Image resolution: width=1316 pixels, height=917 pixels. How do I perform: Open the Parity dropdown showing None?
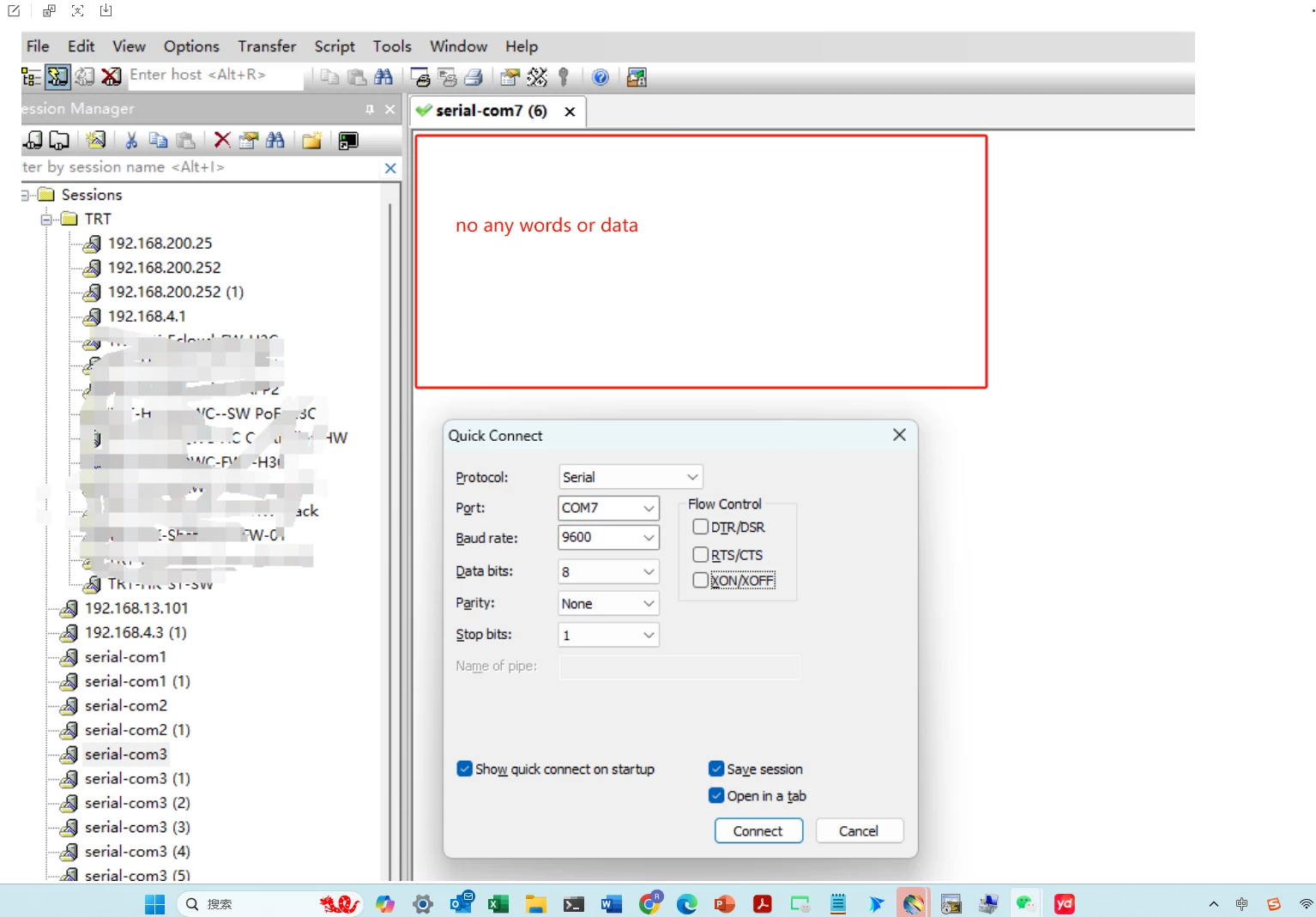click(608, 603)
